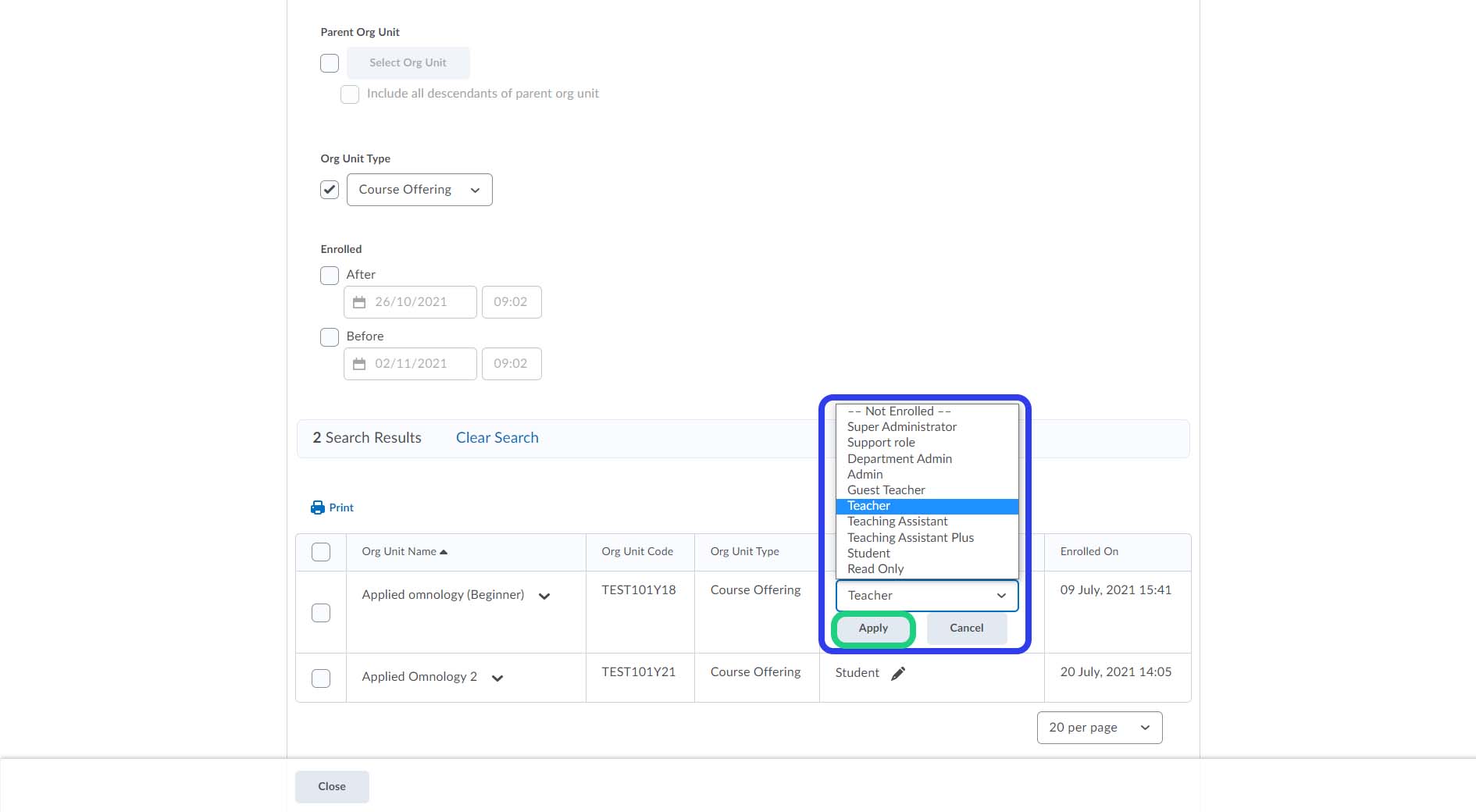Uncheck the Org Unit Type checkbox
The image size is (1476, 812).
click(330, 190)
